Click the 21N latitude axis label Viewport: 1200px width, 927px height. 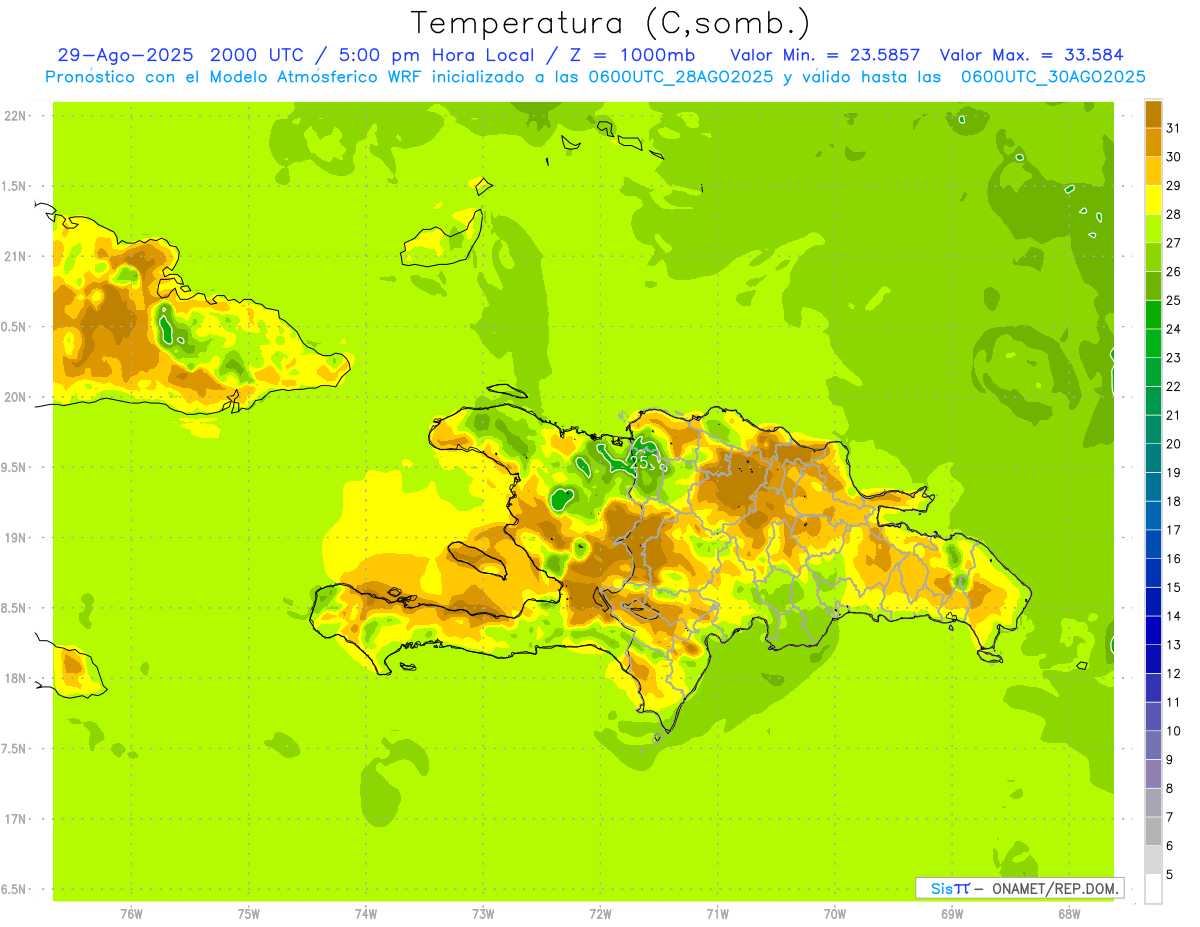point(15,256)
